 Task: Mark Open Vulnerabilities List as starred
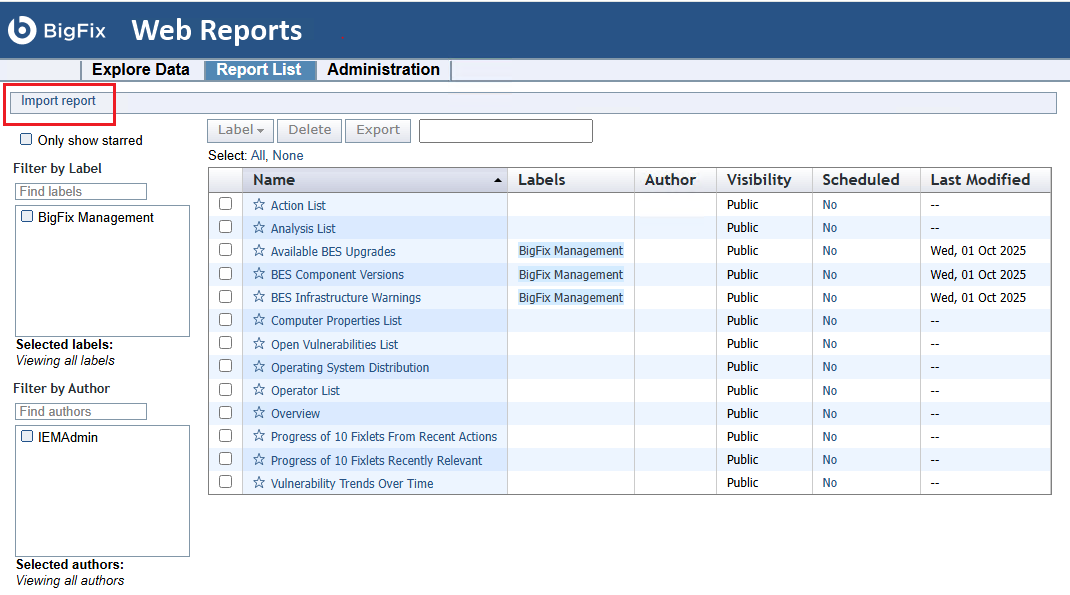(x=259, y=344)
